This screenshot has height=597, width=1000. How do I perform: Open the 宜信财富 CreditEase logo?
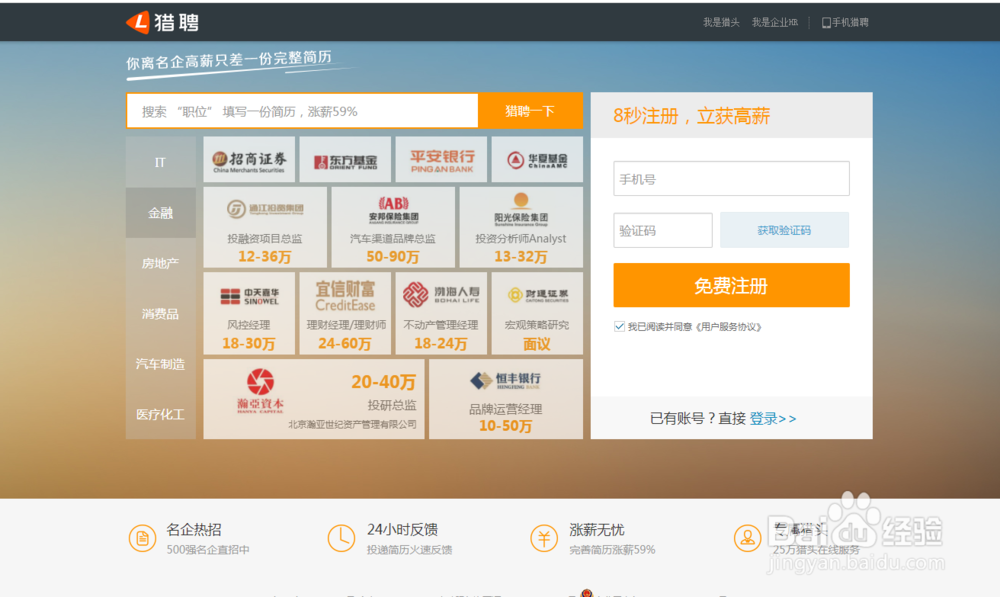(346, 295)
